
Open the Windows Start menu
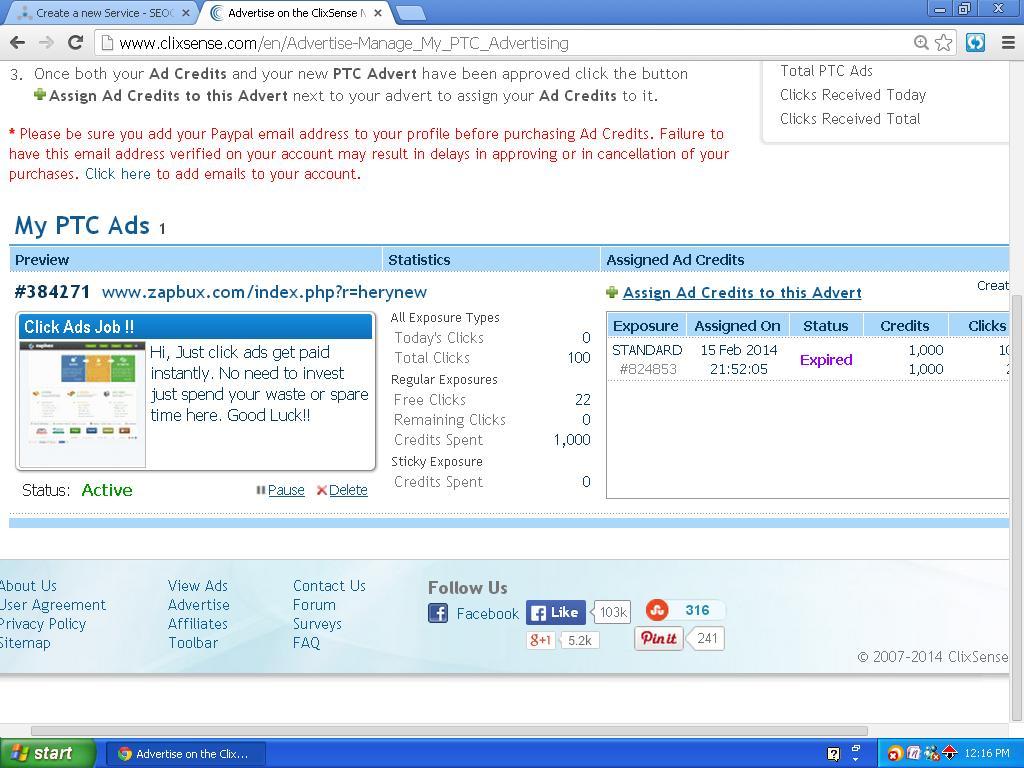pyautogui.click(x=47, y=753)
